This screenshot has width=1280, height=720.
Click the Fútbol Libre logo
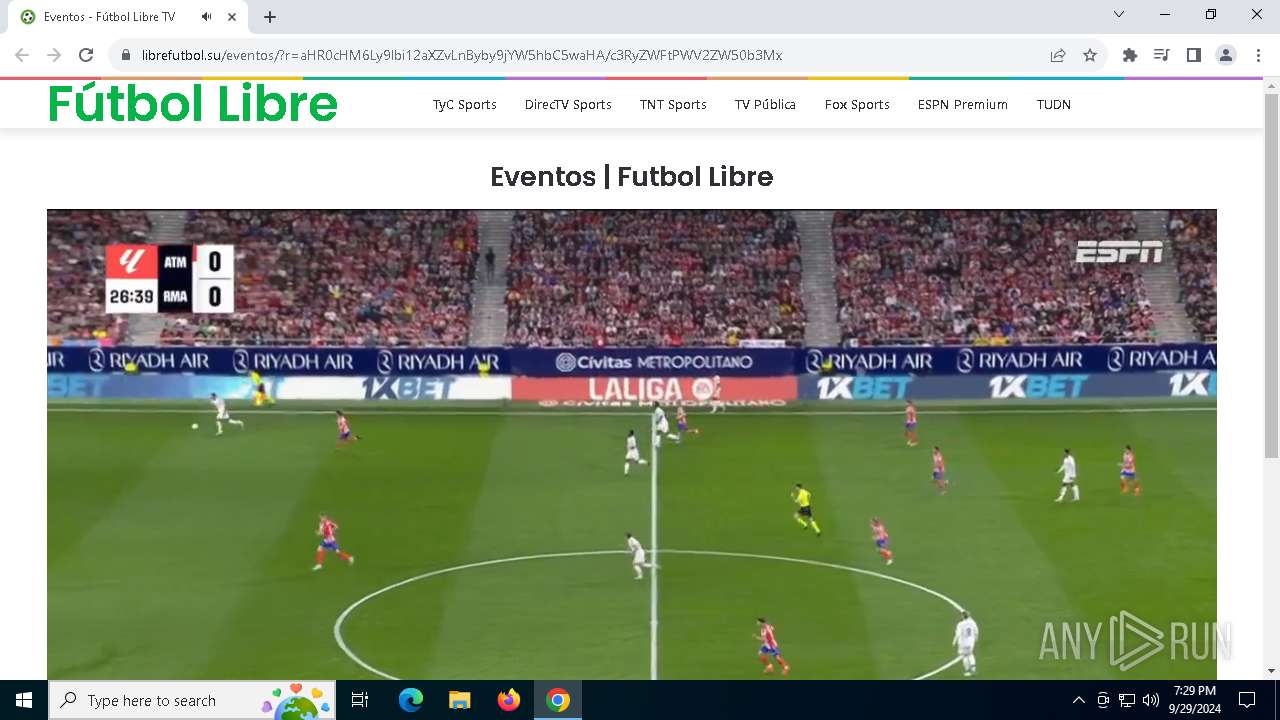pos(193,104)
